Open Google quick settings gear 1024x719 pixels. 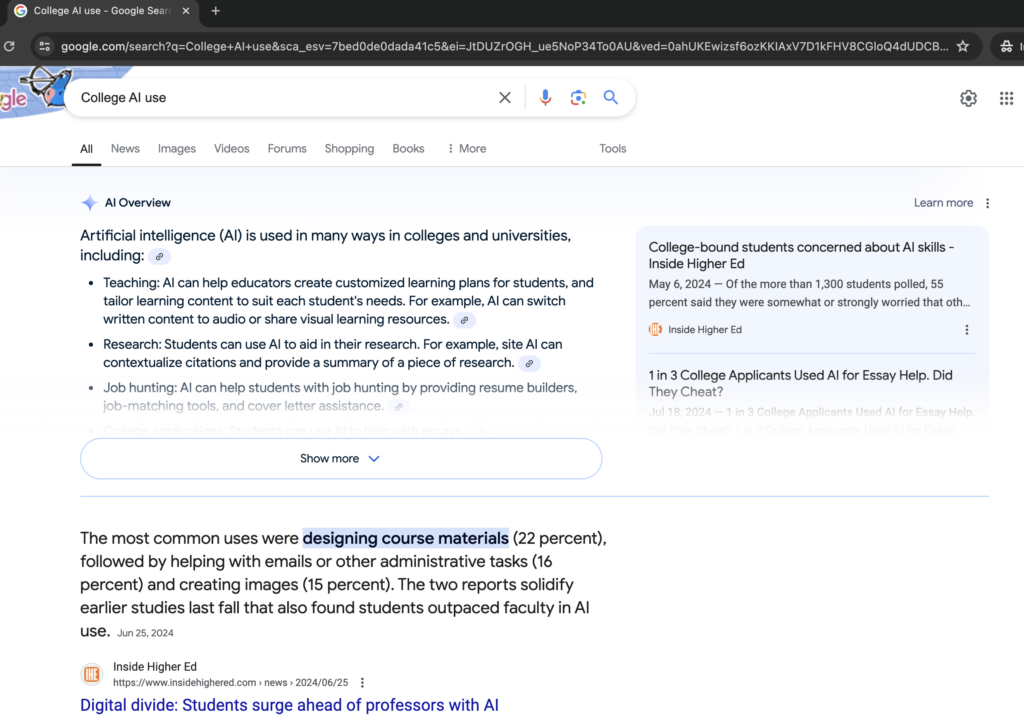click(x=968, y=99)
